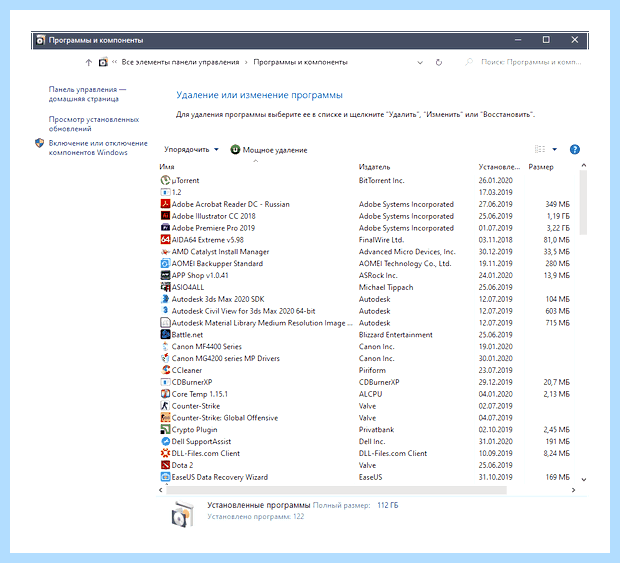620x563 pixels.
Task: Open Панель управления — домашняя страница link
Action: tap(87, 94)
